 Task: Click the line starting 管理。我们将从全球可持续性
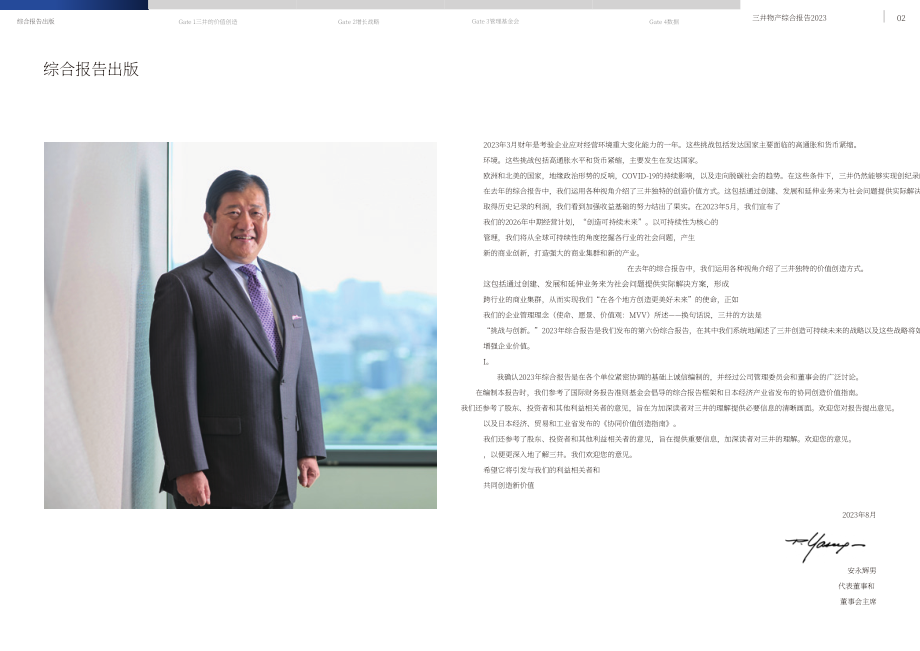(x=588, y=238)
